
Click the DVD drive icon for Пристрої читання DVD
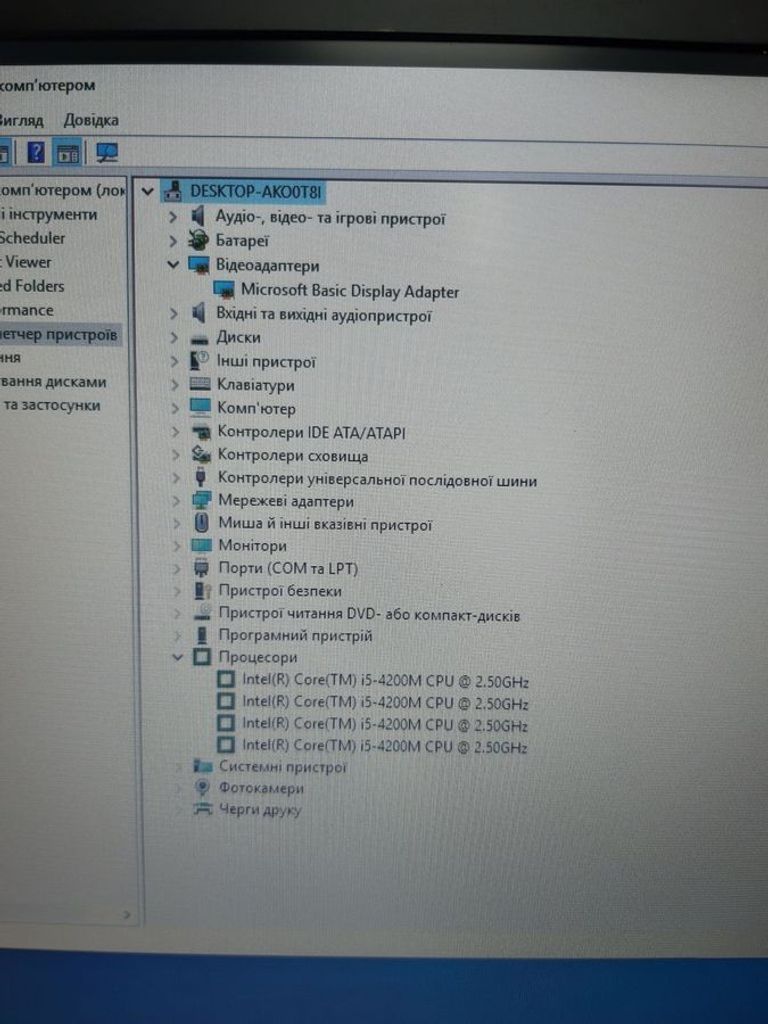pos(203,613)
